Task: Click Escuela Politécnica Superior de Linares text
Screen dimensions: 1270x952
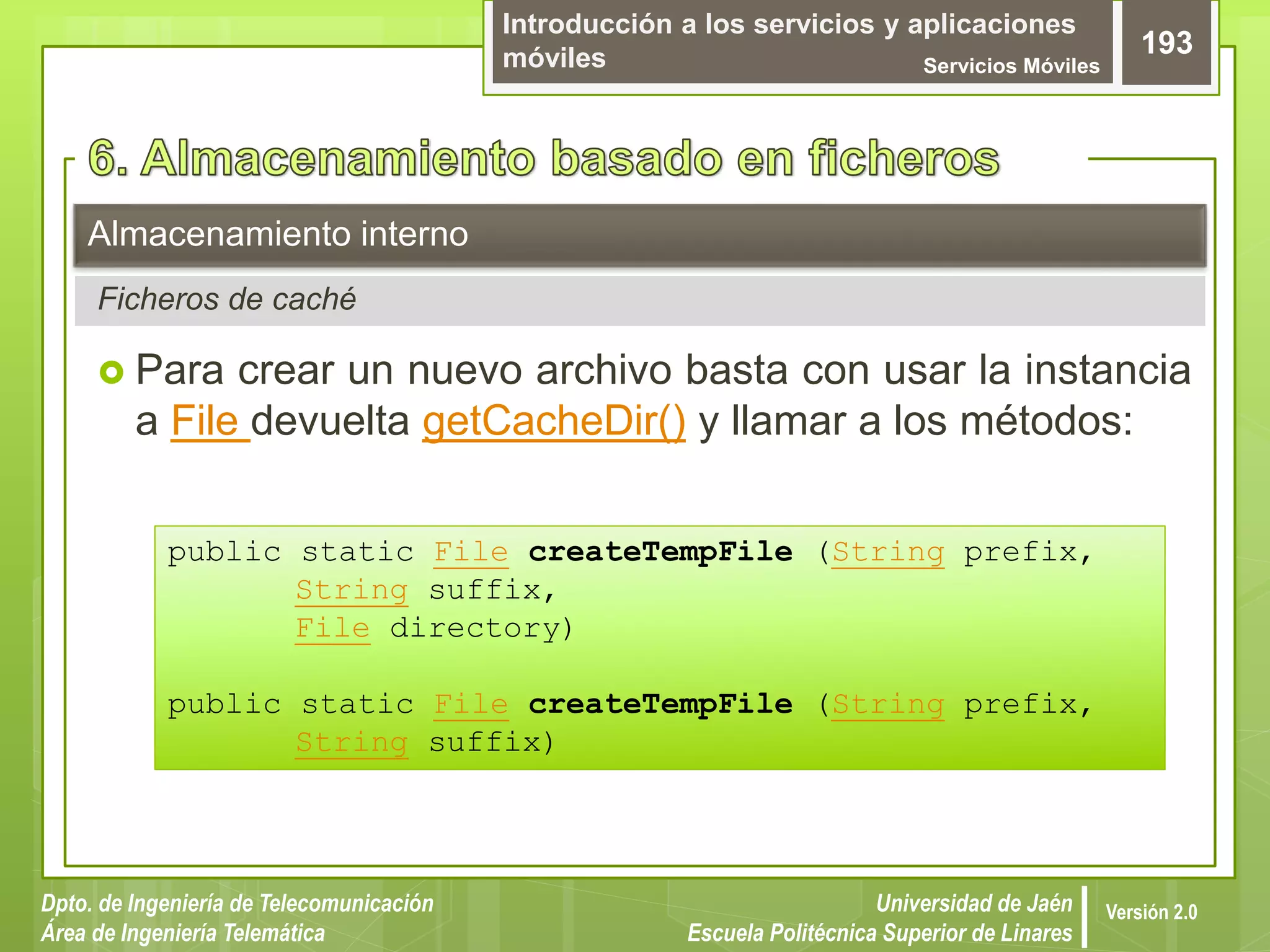Action: pos(880,933)
